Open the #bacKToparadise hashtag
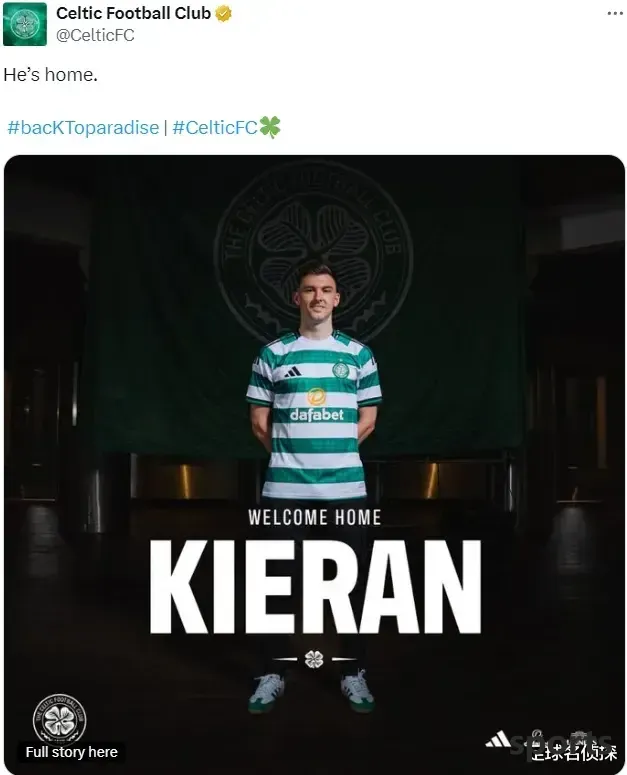Viewport: 627px width, 775px height. [x=83, y=128]
